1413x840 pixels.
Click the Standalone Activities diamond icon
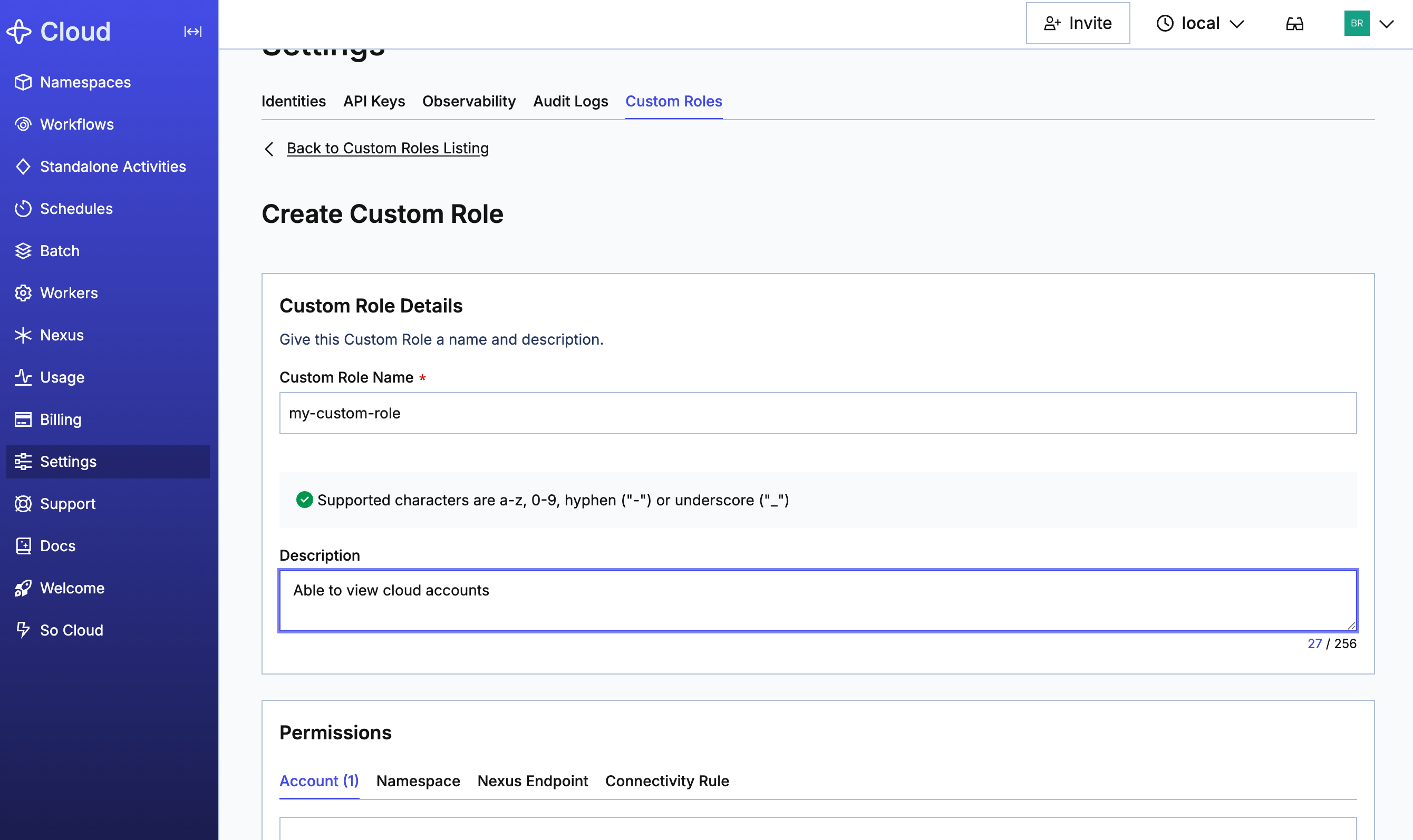click(x=23, y=167)
